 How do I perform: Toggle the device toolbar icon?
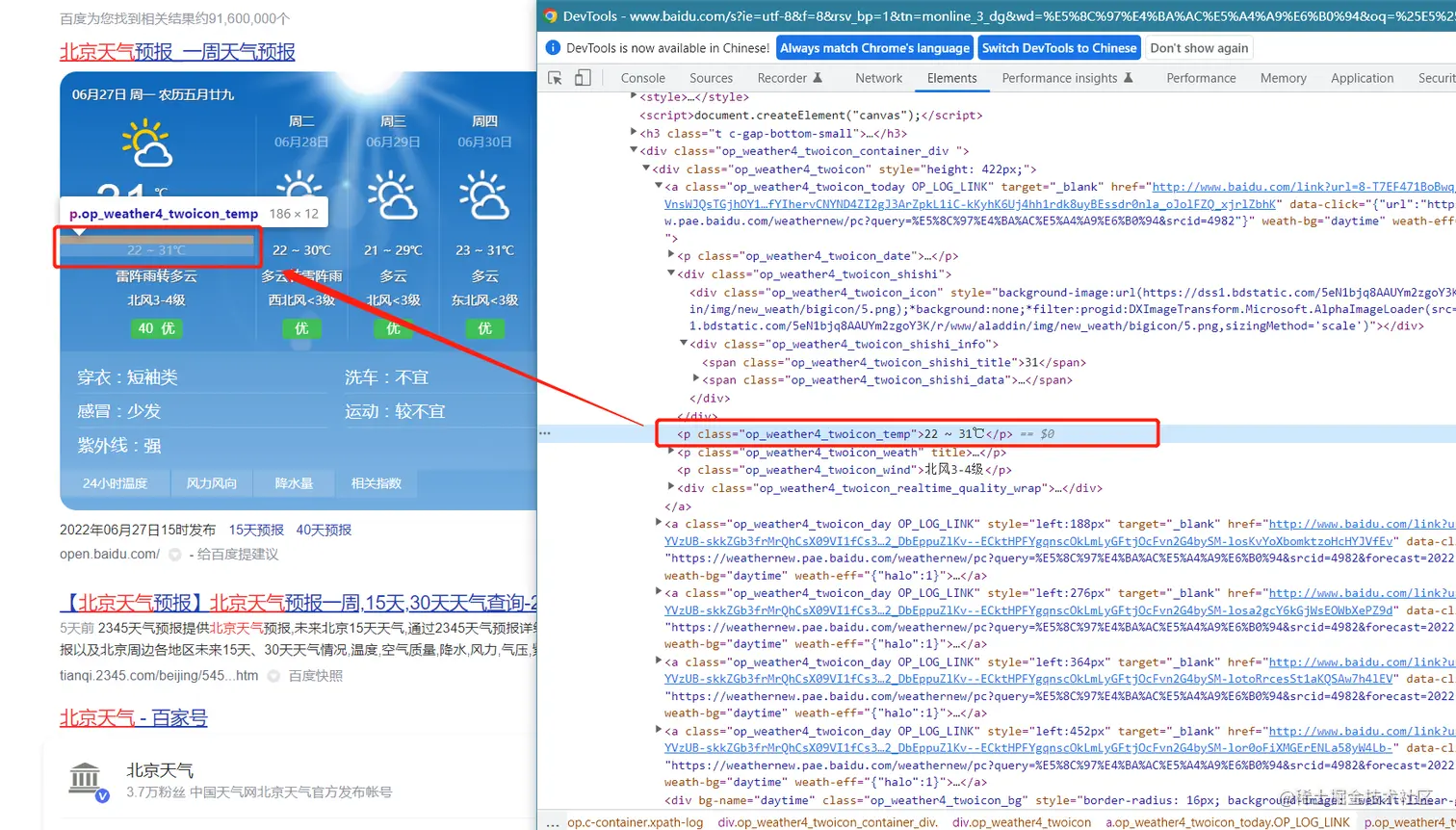click(583, 78)
